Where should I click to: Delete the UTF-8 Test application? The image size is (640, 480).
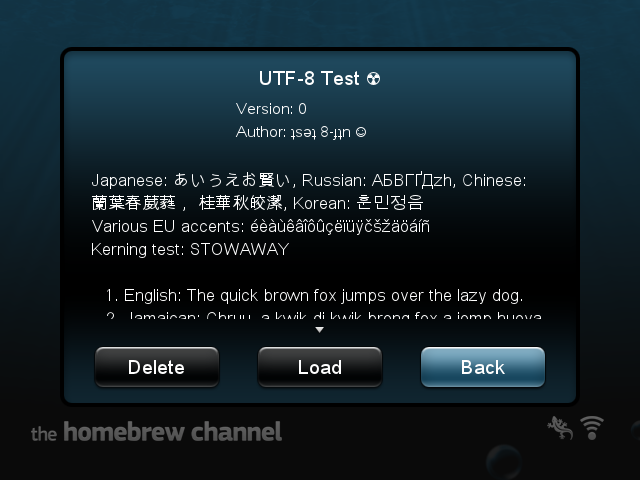(157, 367)
